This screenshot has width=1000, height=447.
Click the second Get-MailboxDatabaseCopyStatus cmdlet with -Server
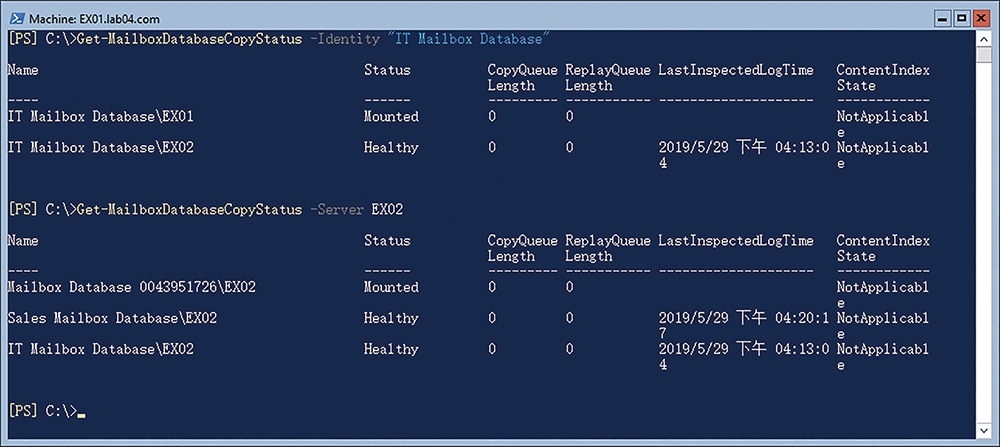click(x=189, y=210)
